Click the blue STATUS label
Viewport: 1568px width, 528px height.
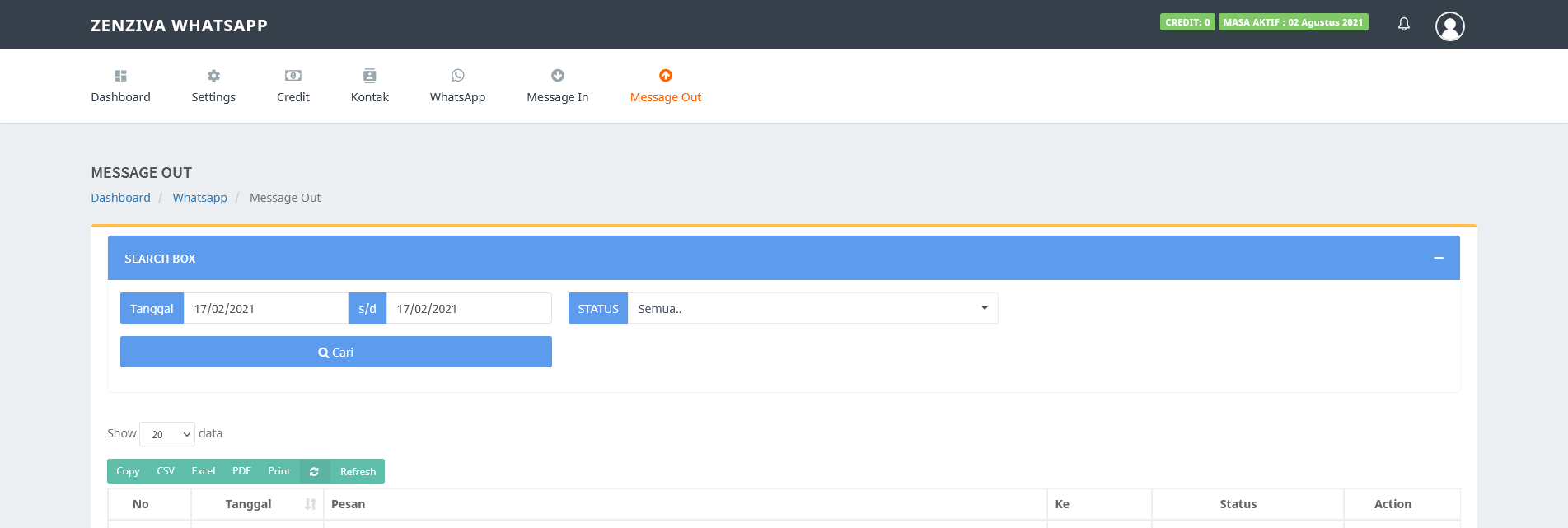[x=598, y=308]
